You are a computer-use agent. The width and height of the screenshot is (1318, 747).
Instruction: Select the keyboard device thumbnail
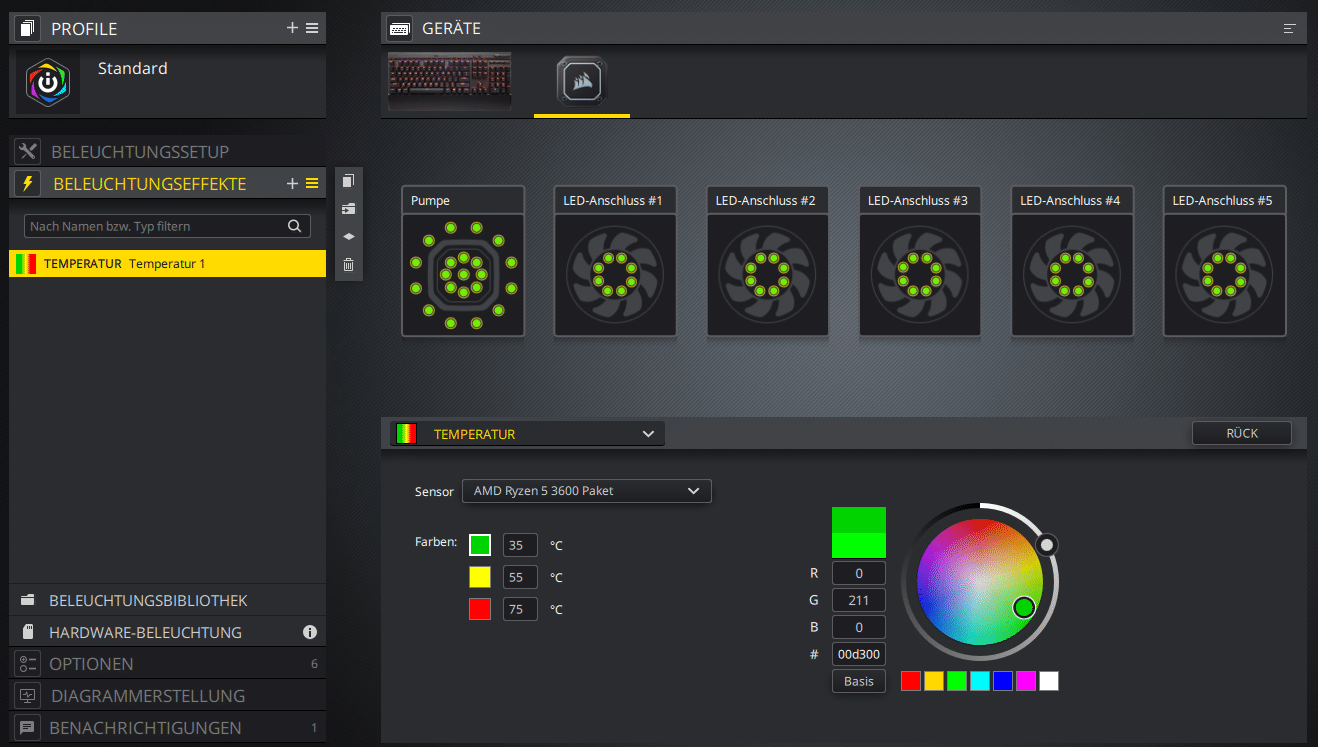tap(449, 81)
